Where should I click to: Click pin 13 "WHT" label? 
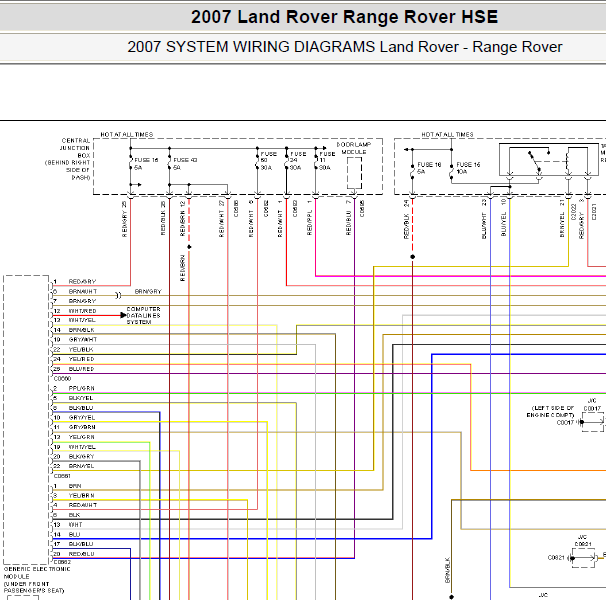click(x=75, y=525)
